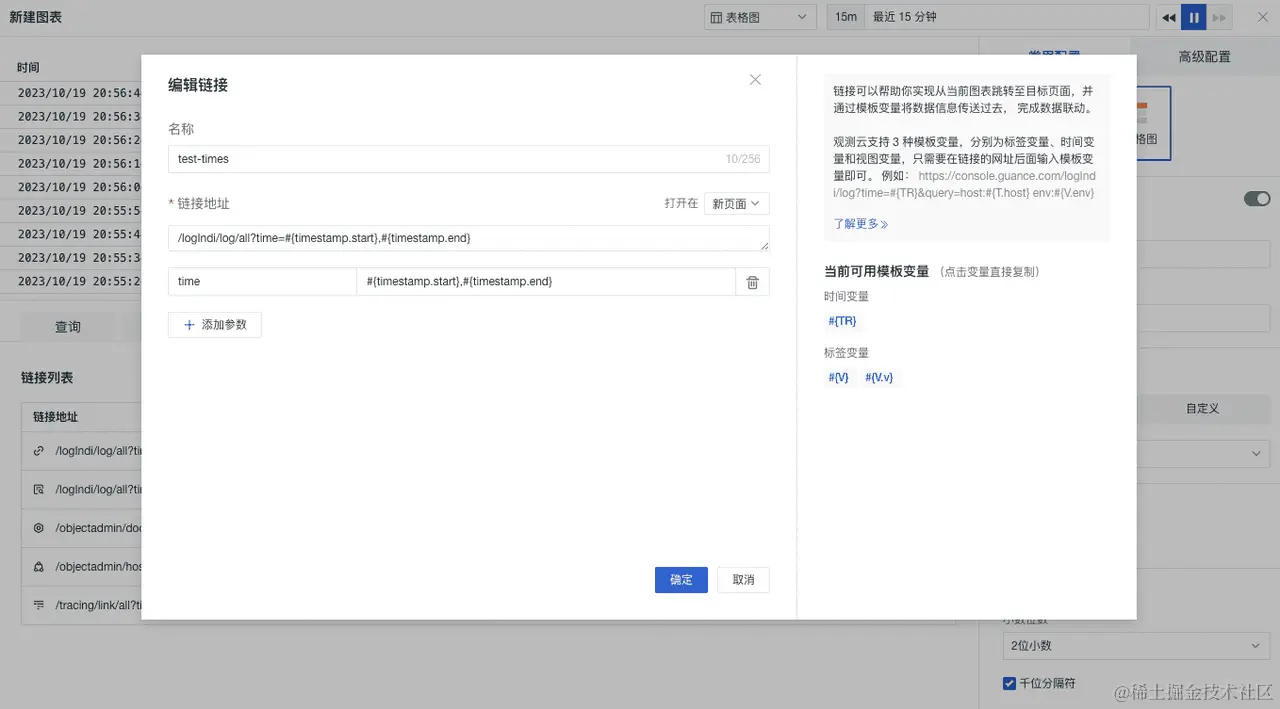Open the 2位小数 decimal dropdown

[x=1136, y=646]
